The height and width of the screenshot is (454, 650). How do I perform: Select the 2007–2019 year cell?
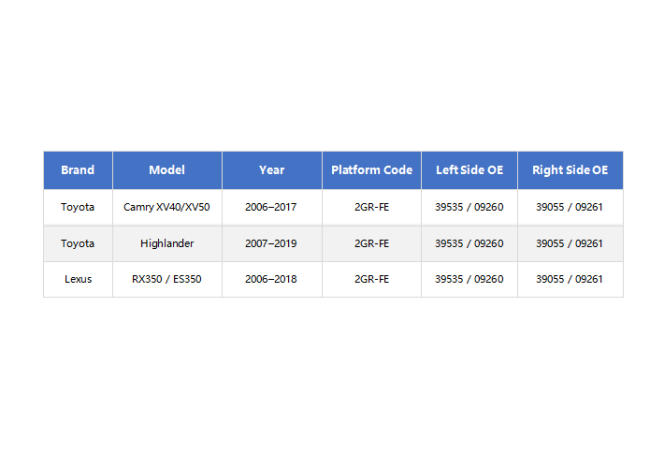(272, 243)
